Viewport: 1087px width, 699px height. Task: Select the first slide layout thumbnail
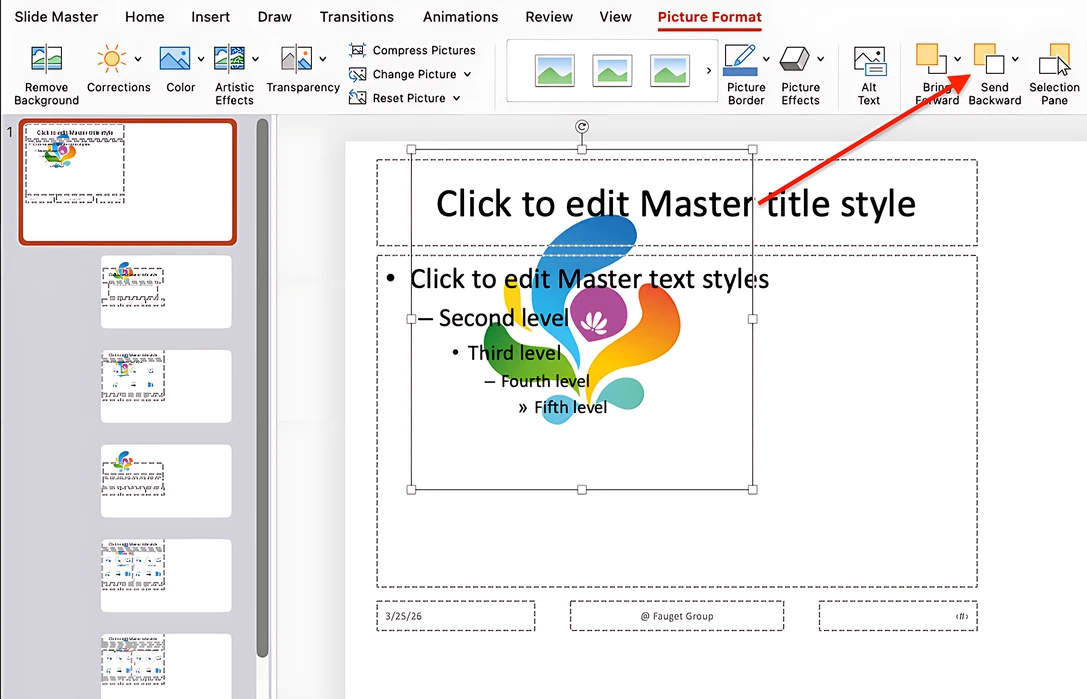(166, 291)
